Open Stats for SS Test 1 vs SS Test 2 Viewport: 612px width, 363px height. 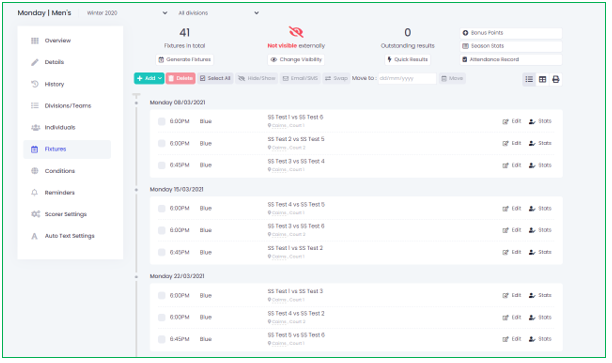point(540,252)
